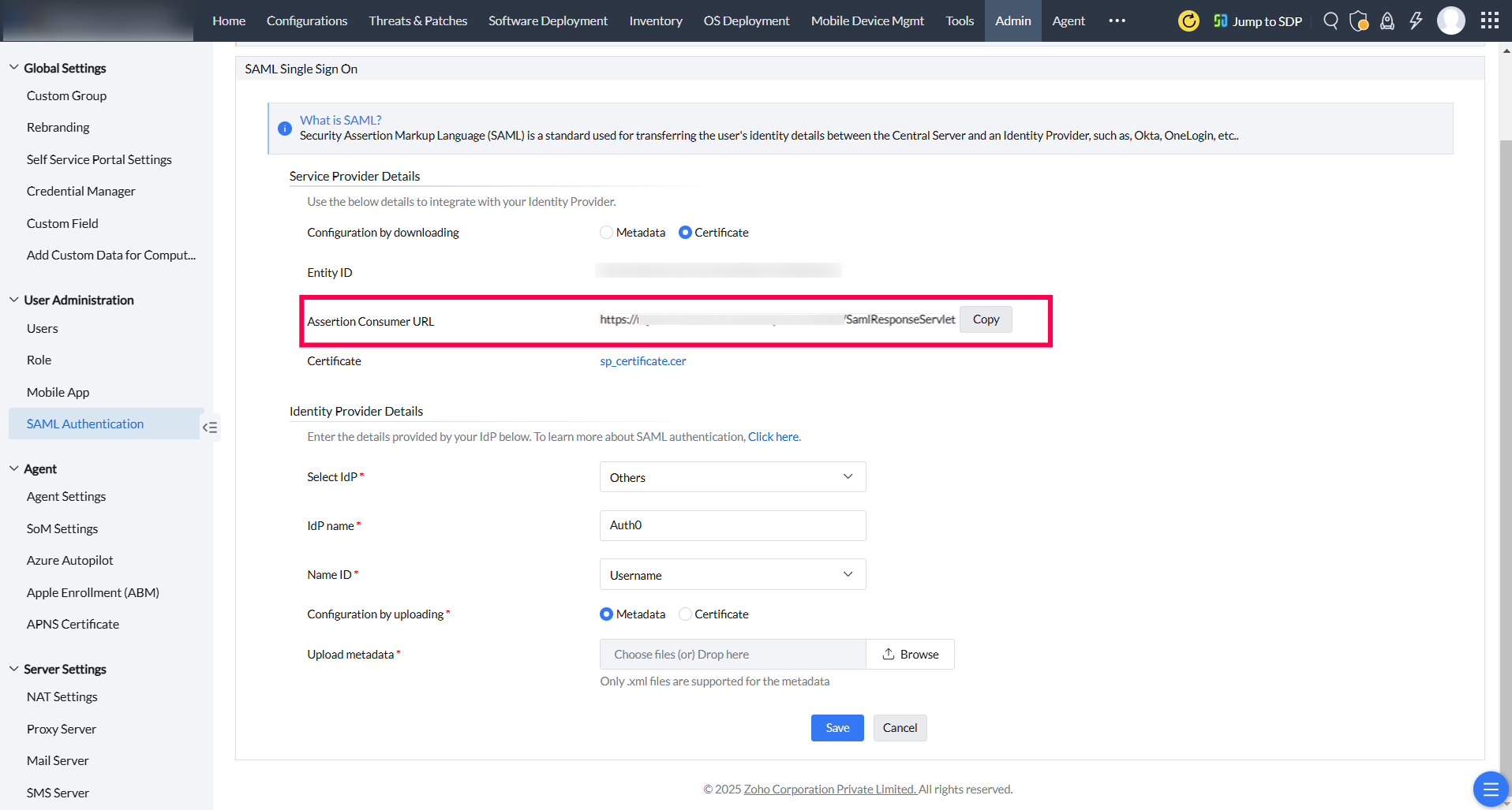The image size is (1512, 810).
Task: Open Software Deployment tab
Action: coord(548,21)
